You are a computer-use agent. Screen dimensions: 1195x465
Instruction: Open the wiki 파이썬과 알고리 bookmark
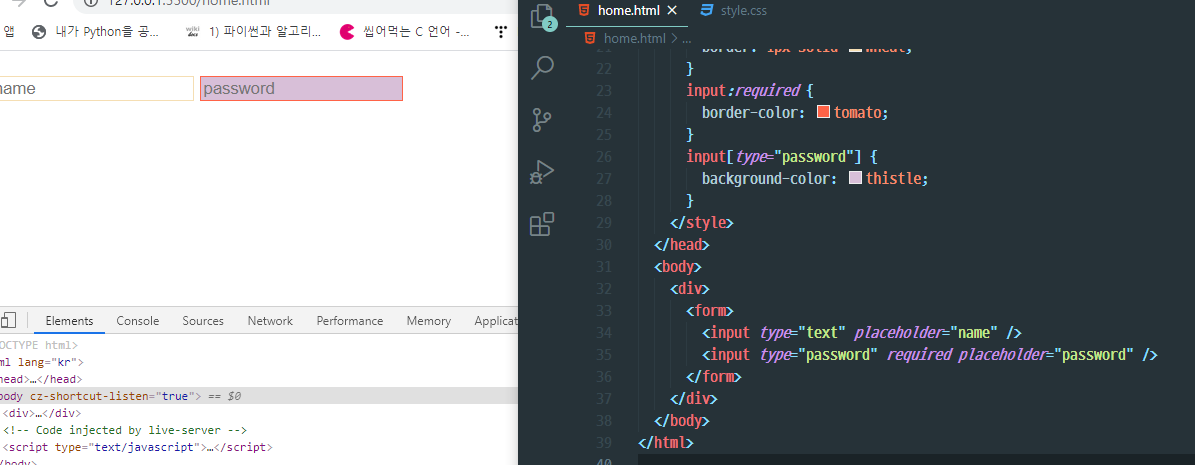254,32
